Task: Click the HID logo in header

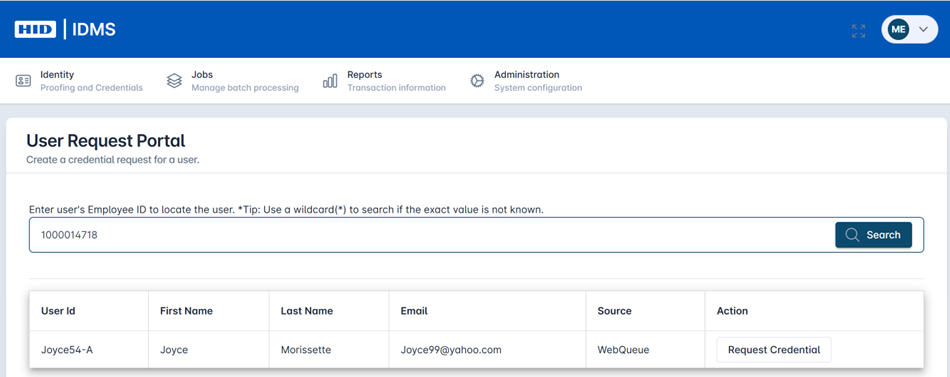Action: click(35, 29)
